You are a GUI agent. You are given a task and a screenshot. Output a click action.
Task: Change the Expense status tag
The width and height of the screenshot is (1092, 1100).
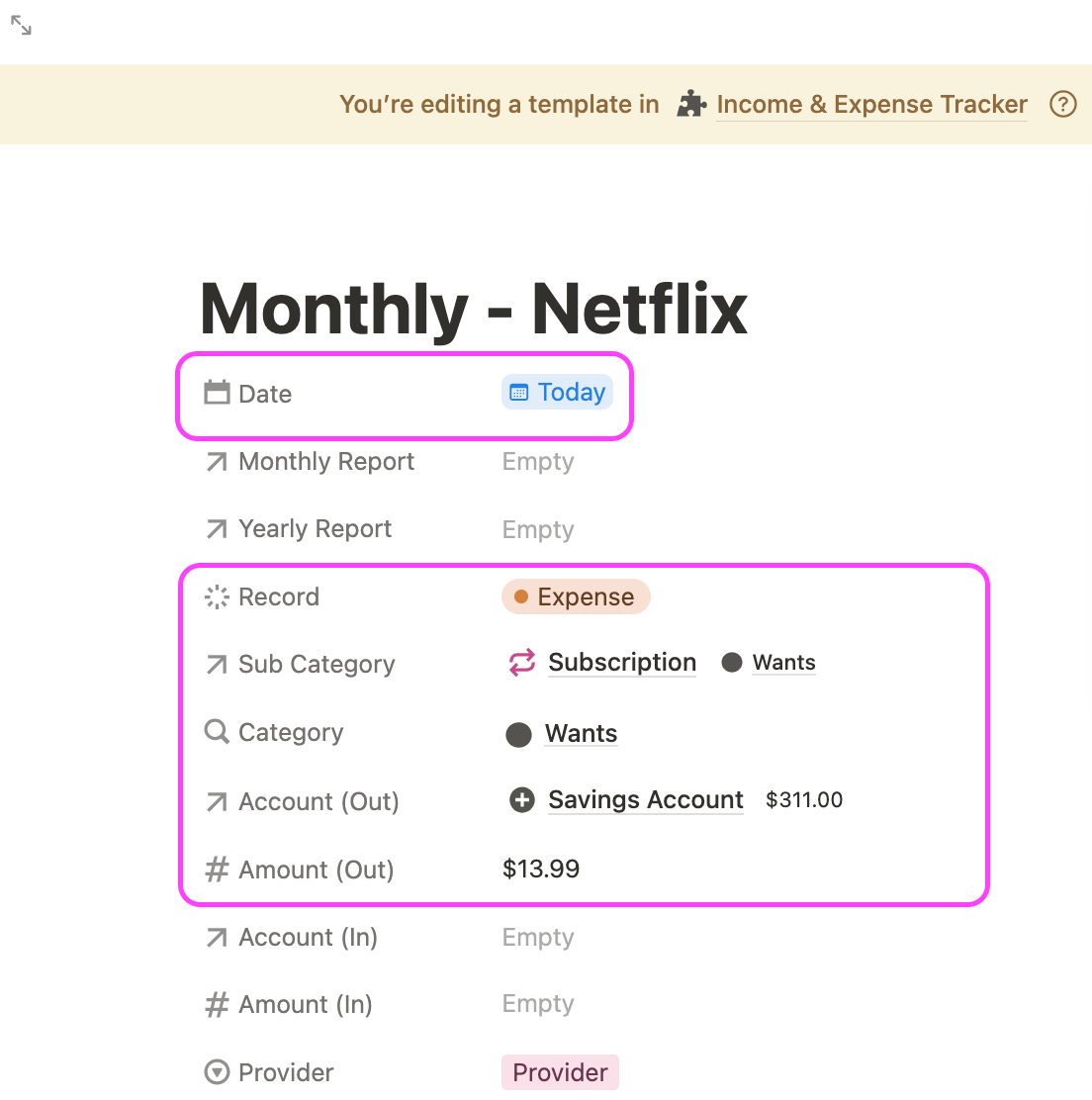[576, 597]
